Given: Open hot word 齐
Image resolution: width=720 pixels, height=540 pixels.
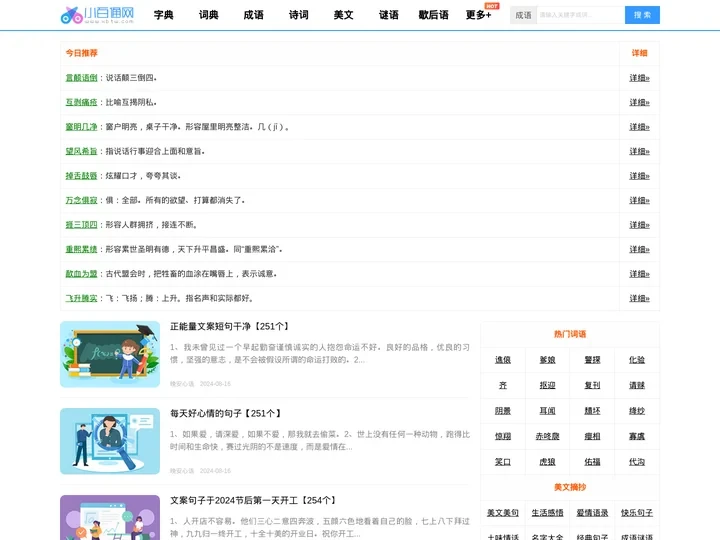Looking at the screenshot, I should pos(503,385).
